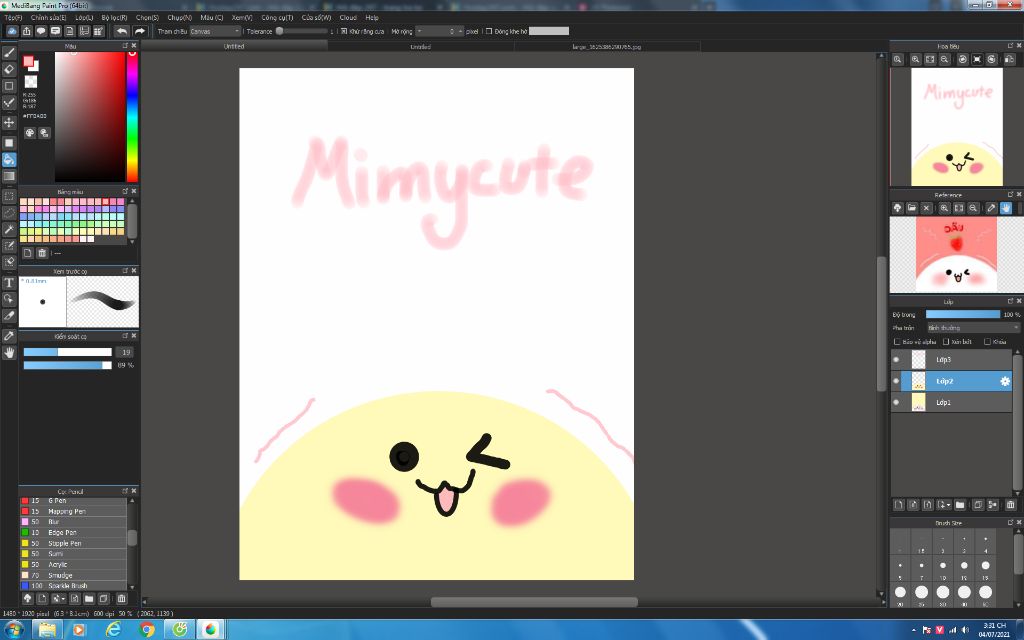This screenshot has height=640, width=1024.
Task: Open Windows Start button
Action: tap(14, 630)
